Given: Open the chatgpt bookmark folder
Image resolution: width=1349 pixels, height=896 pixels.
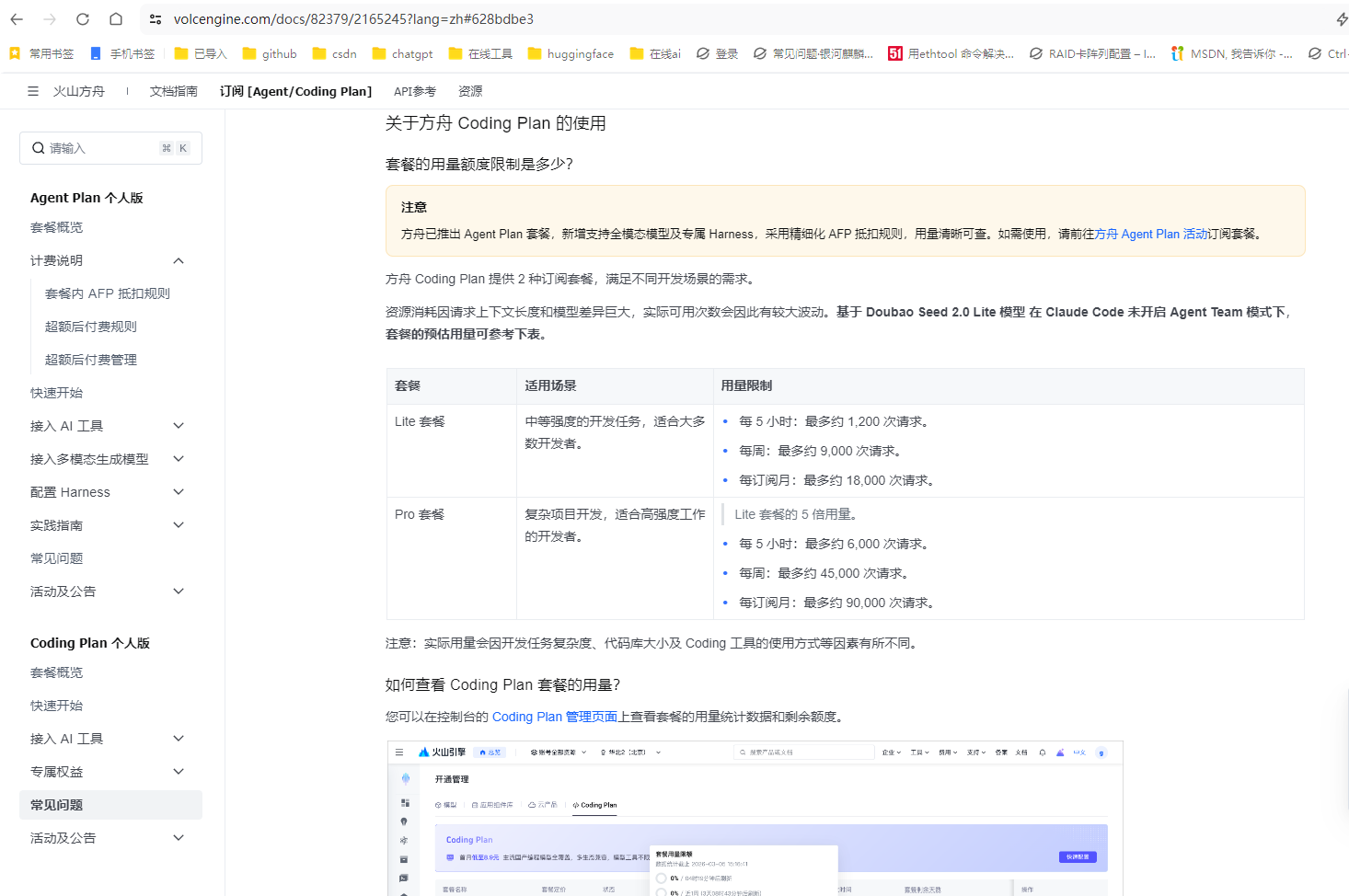Looking at the screenshot, I should [x=402, y=53].
